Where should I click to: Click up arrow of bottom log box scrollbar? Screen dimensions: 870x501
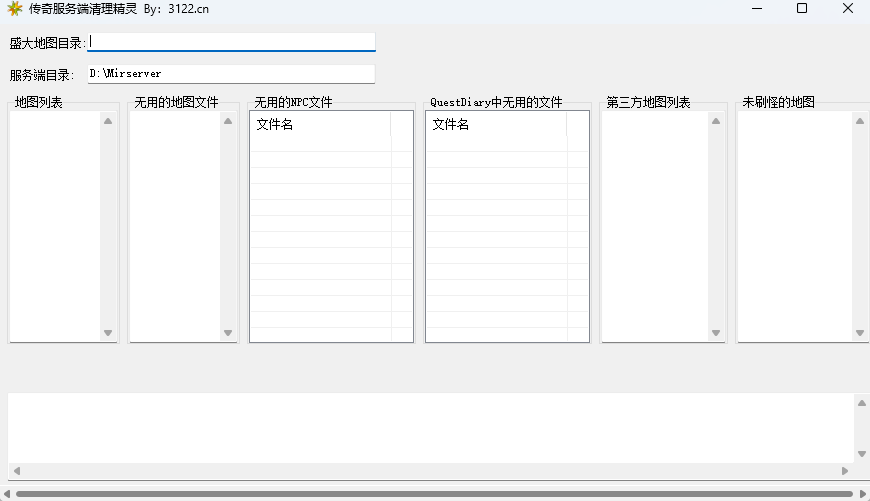862,403
